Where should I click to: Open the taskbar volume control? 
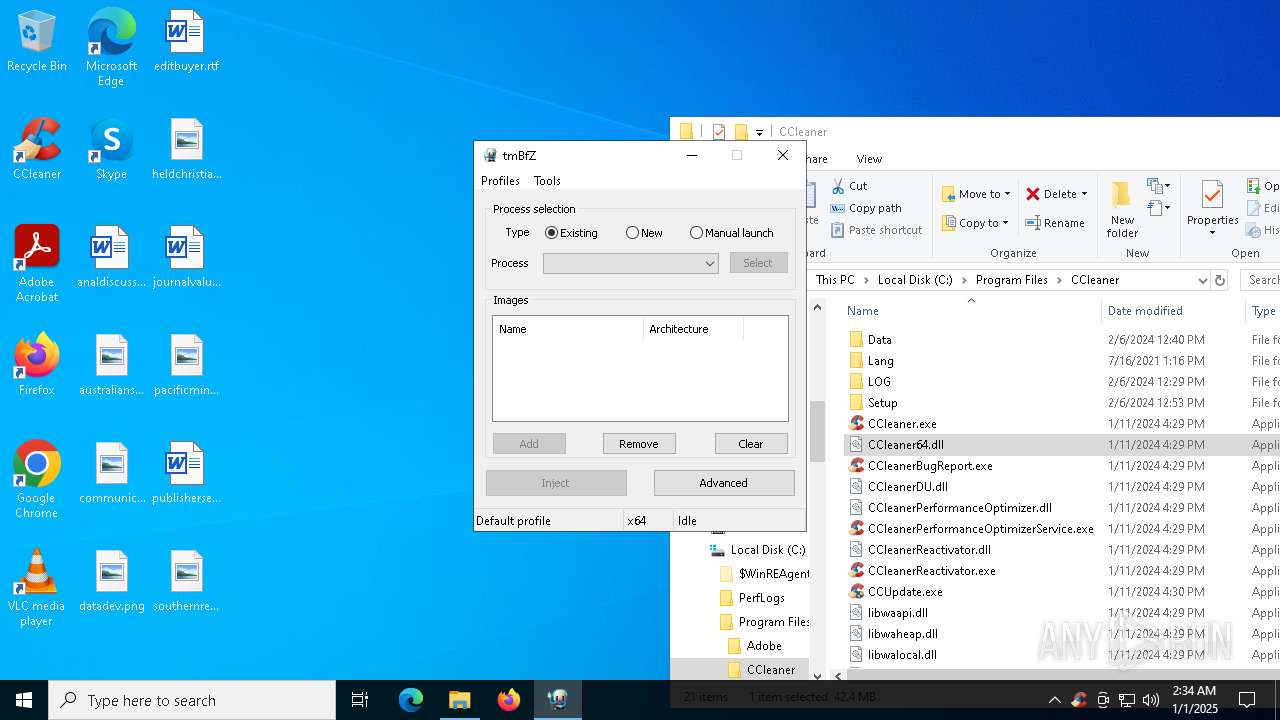(1150, 700)
